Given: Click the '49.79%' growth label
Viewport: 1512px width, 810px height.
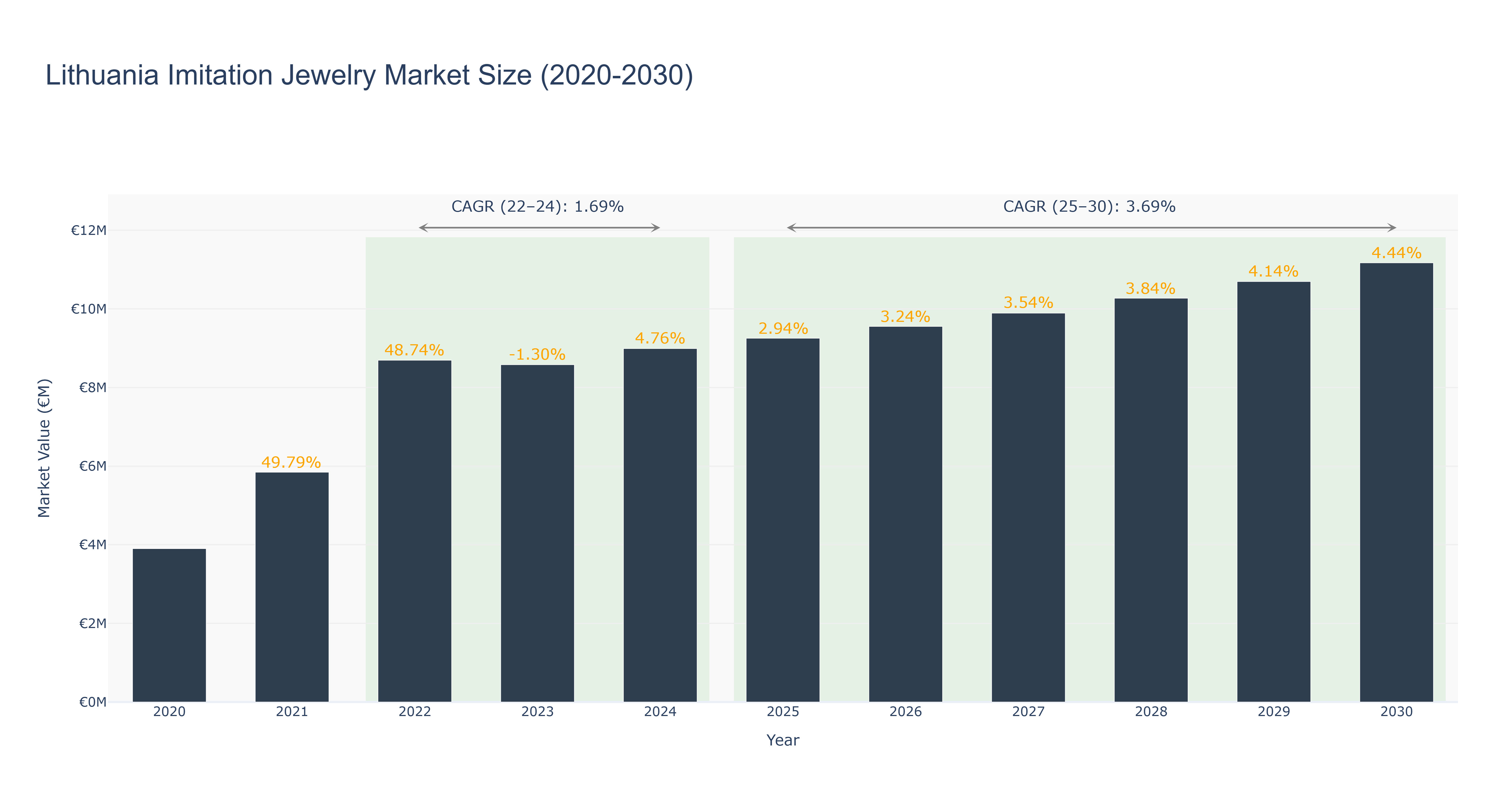Looking at the screenshot, I should (291, 462).
